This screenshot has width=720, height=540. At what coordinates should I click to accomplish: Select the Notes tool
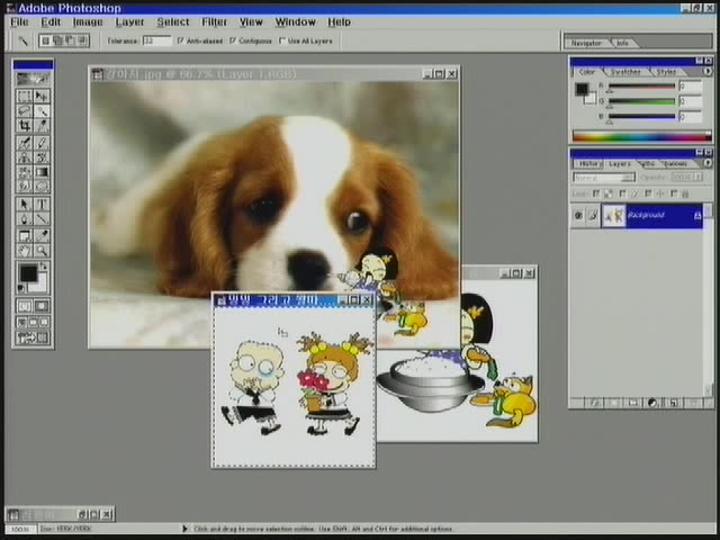coord(24,236)
